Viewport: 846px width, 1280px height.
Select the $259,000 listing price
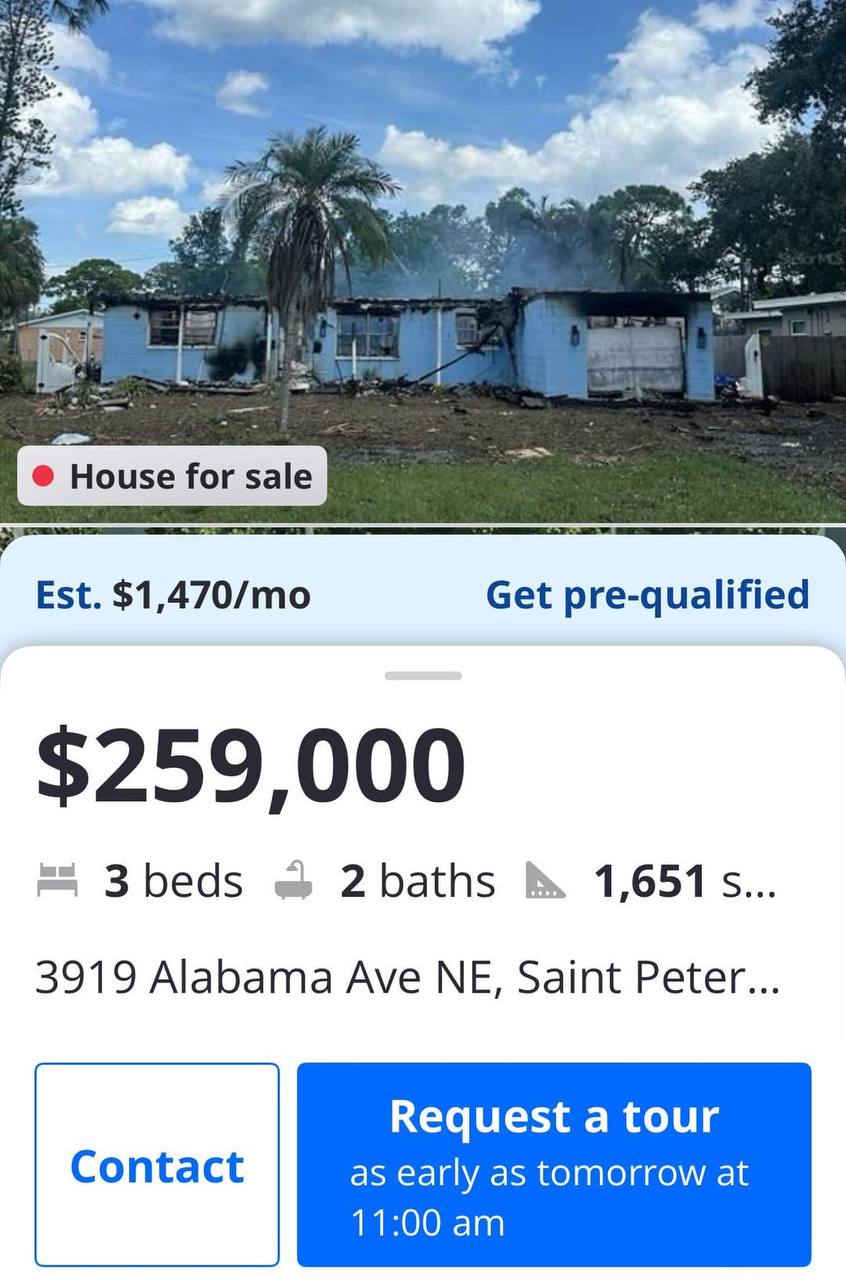point(251,767)
